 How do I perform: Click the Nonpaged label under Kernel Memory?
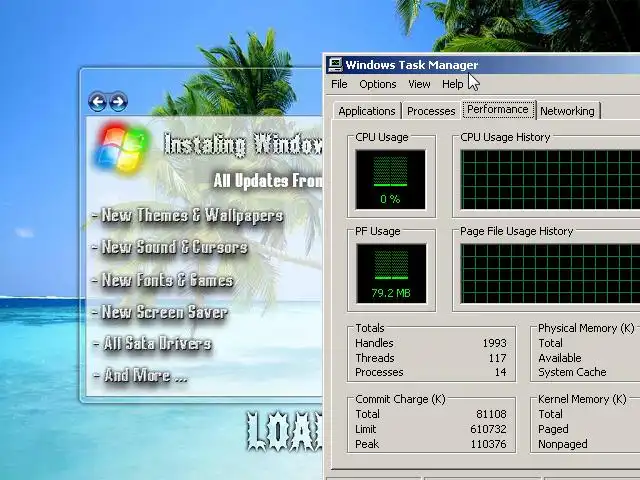click(x=562, y=444)
